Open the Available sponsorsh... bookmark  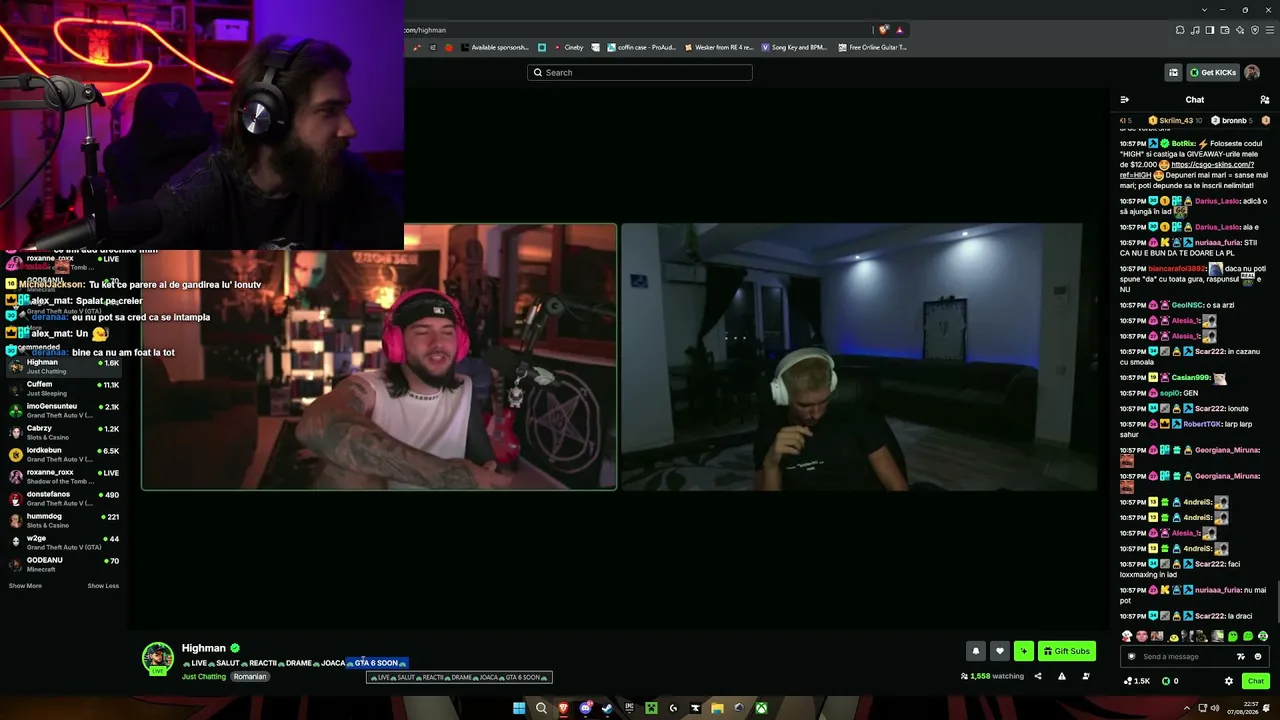click(x=493, y=47)
